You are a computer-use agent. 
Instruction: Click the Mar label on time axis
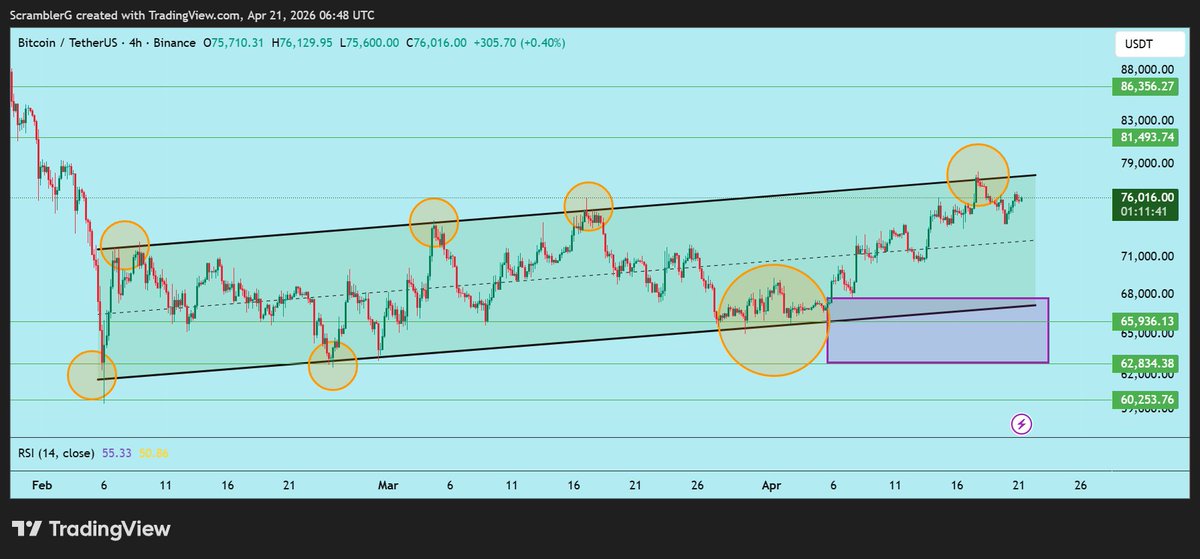point(389,484)
